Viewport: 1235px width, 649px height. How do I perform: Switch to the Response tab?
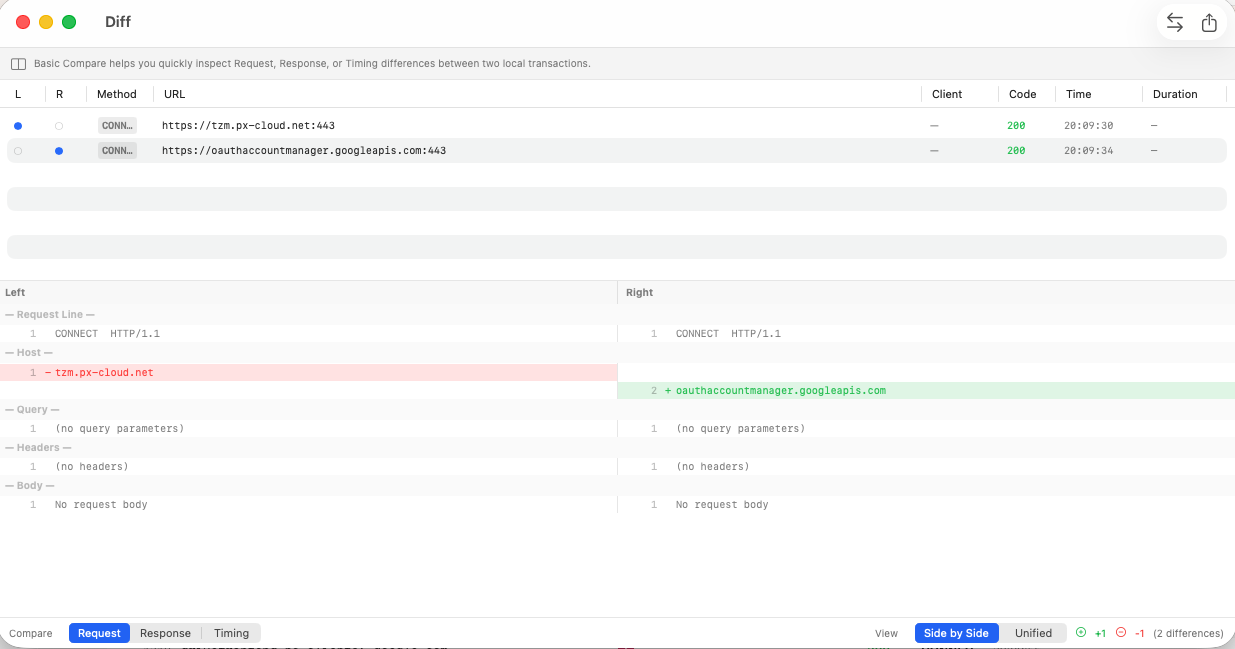(165, 633)
